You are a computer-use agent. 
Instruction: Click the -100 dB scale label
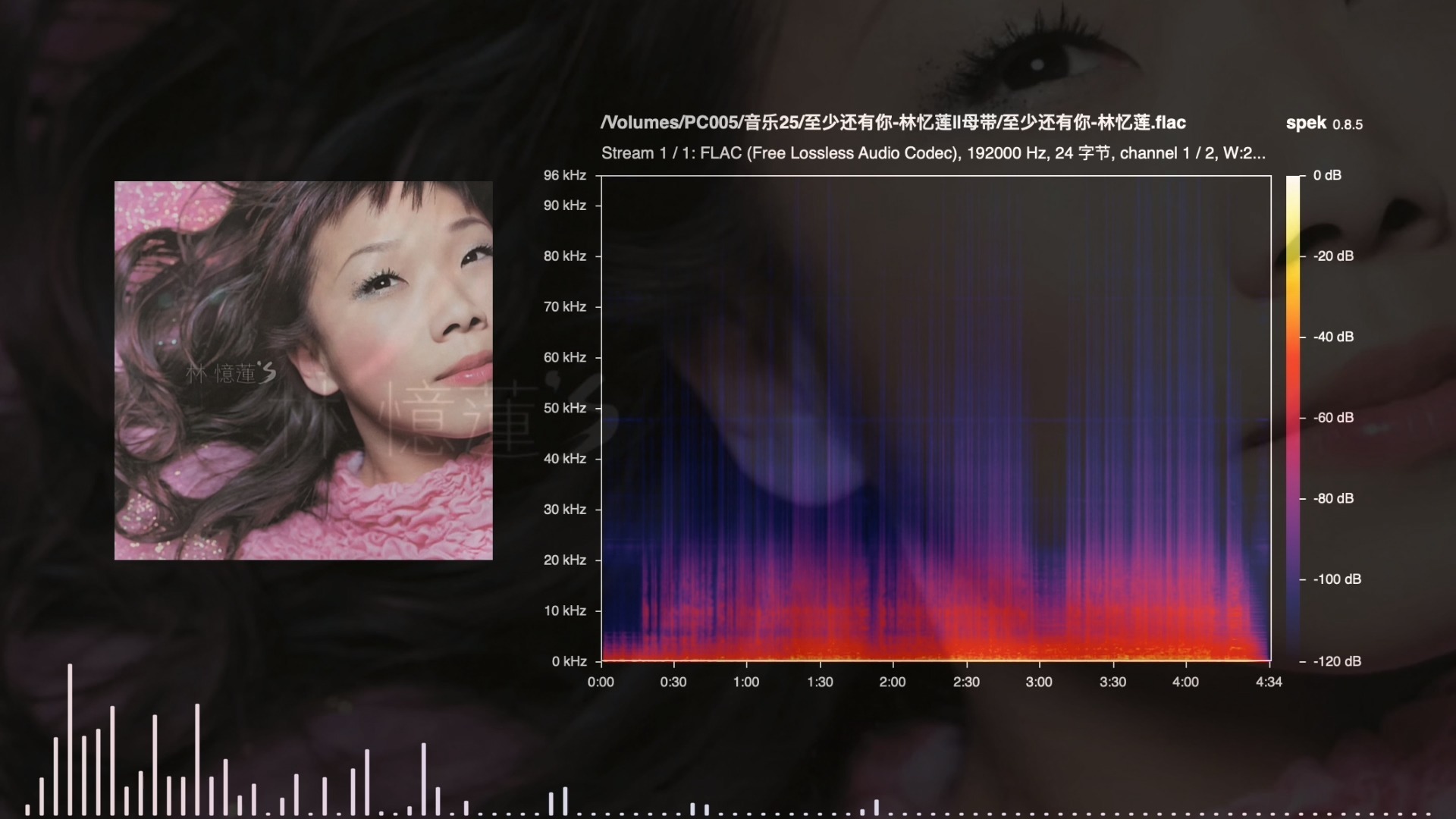point(1337,579)
